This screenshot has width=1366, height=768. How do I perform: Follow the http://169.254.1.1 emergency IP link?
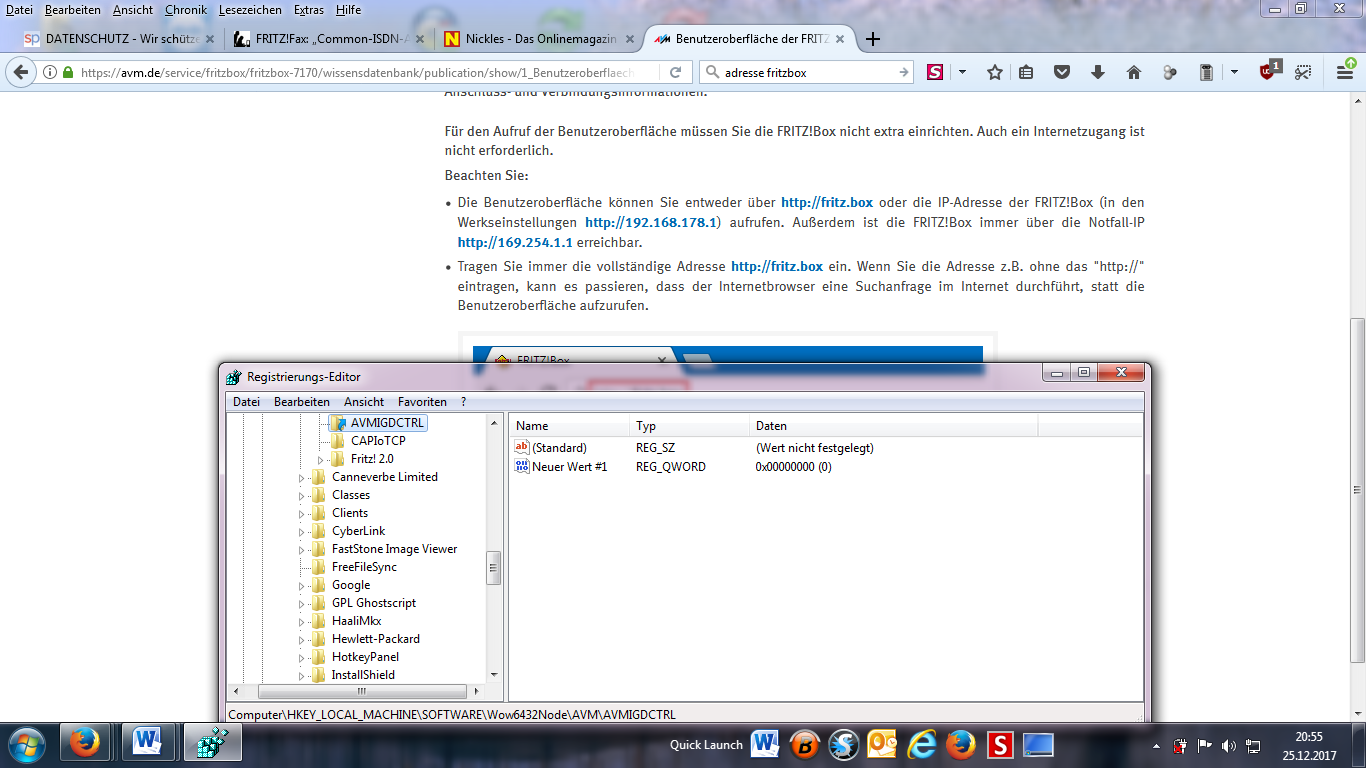(515, 242)
